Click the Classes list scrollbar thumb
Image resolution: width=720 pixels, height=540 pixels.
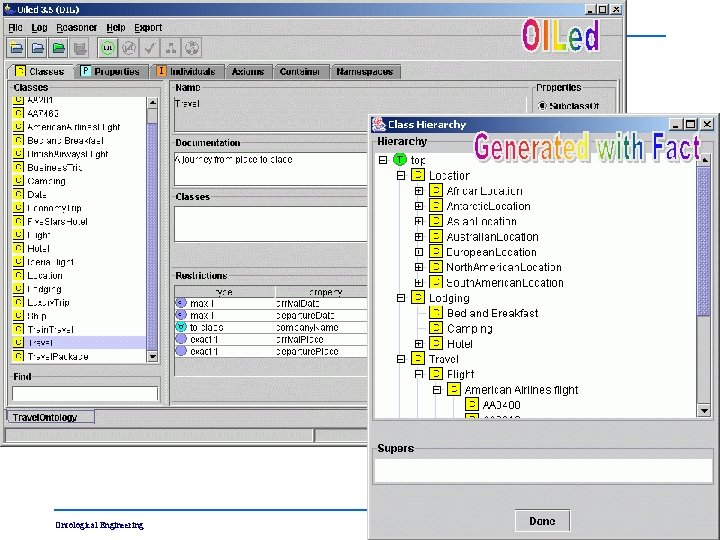click(x=152, y=237)
